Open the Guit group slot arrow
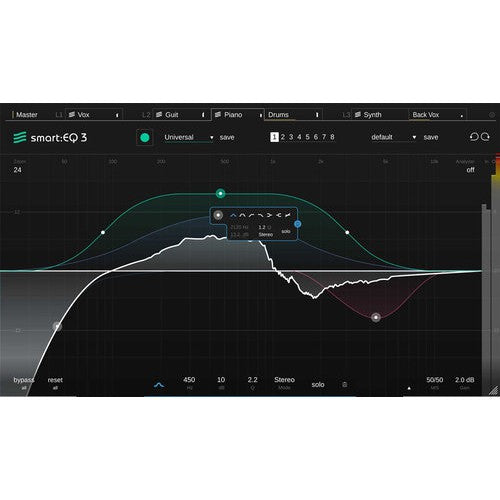Viewport: 500px width, 500px height. click(x=203, y=115)
